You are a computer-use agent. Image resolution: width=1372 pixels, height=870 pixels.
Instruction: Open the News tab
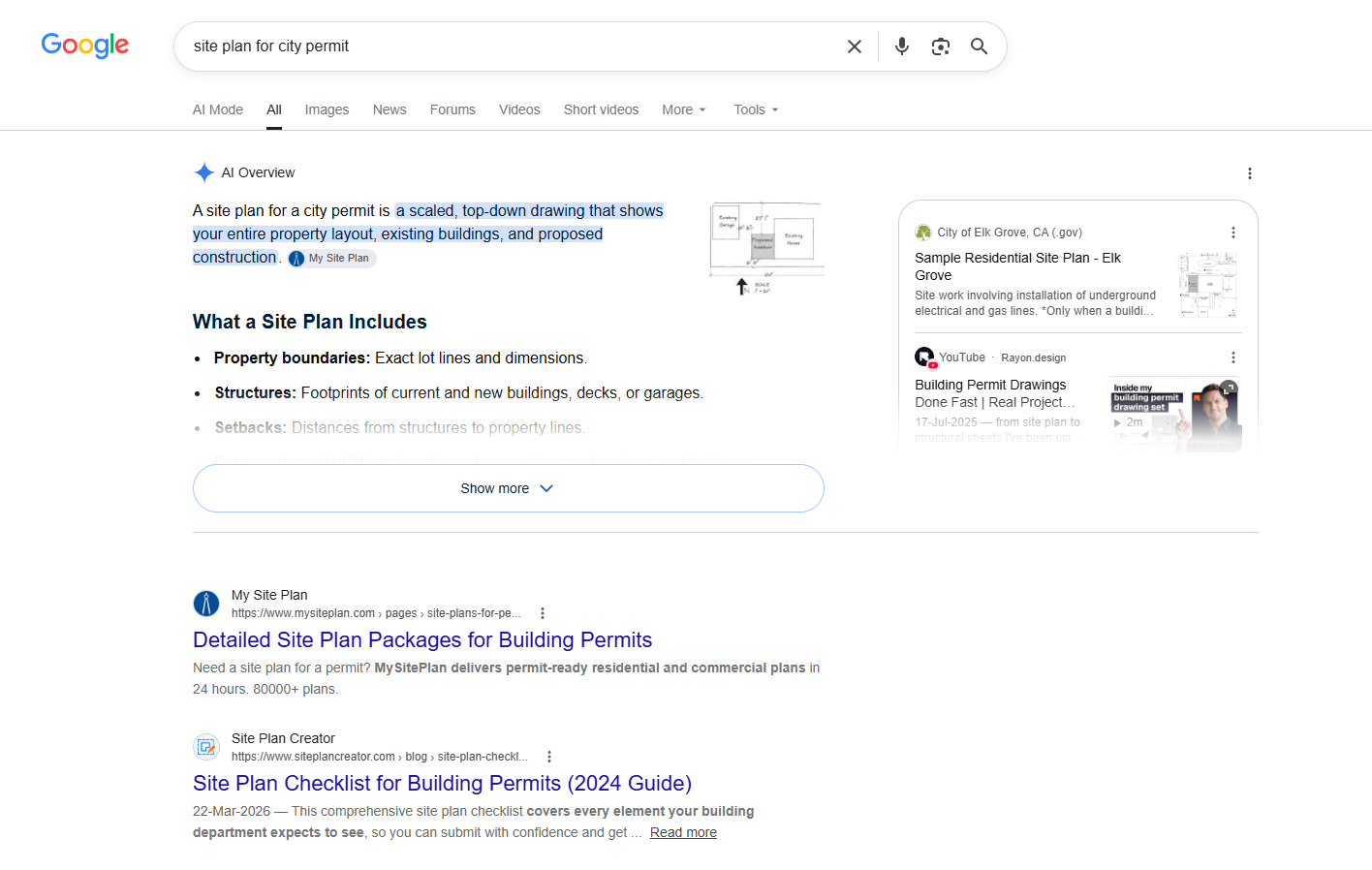390,109
